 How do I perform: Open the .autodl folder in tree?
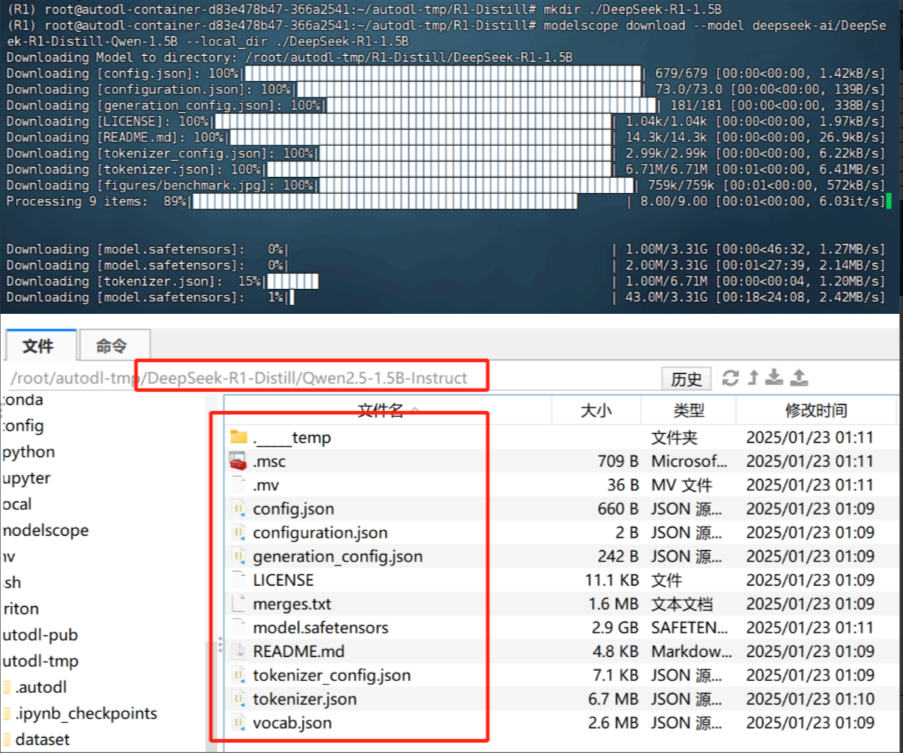(x=41, y=687)
